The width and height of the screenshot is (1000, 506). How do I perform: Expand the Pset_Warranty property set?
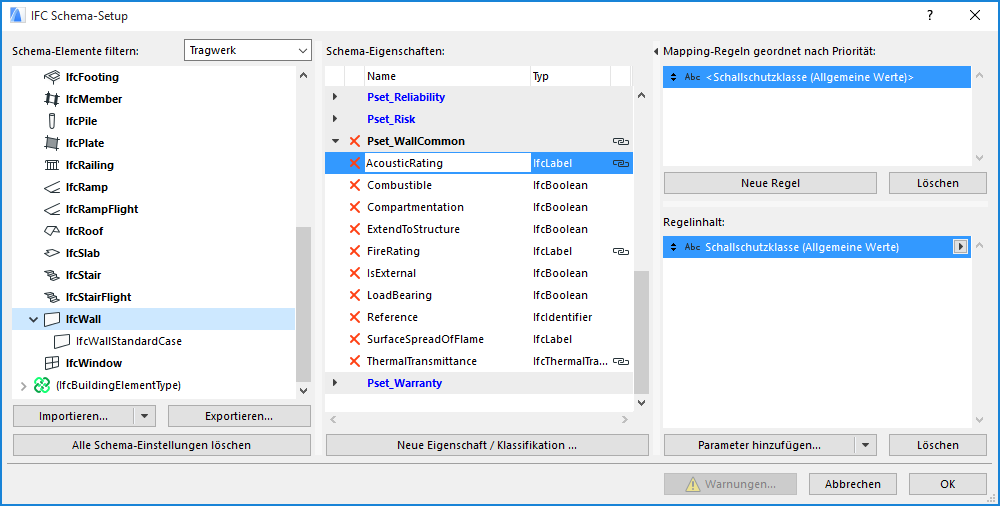tap(335, 383)
